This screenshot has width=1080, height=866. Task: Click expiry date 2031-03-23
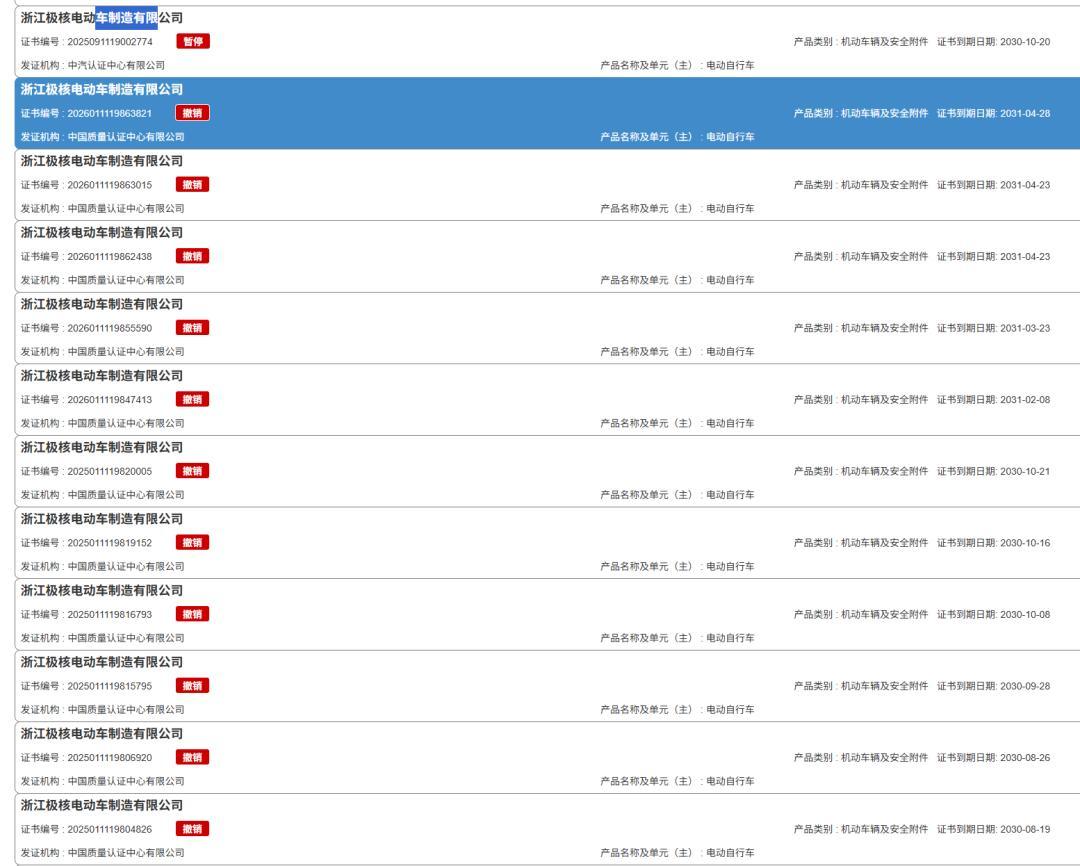click(x=1025, y=328)
